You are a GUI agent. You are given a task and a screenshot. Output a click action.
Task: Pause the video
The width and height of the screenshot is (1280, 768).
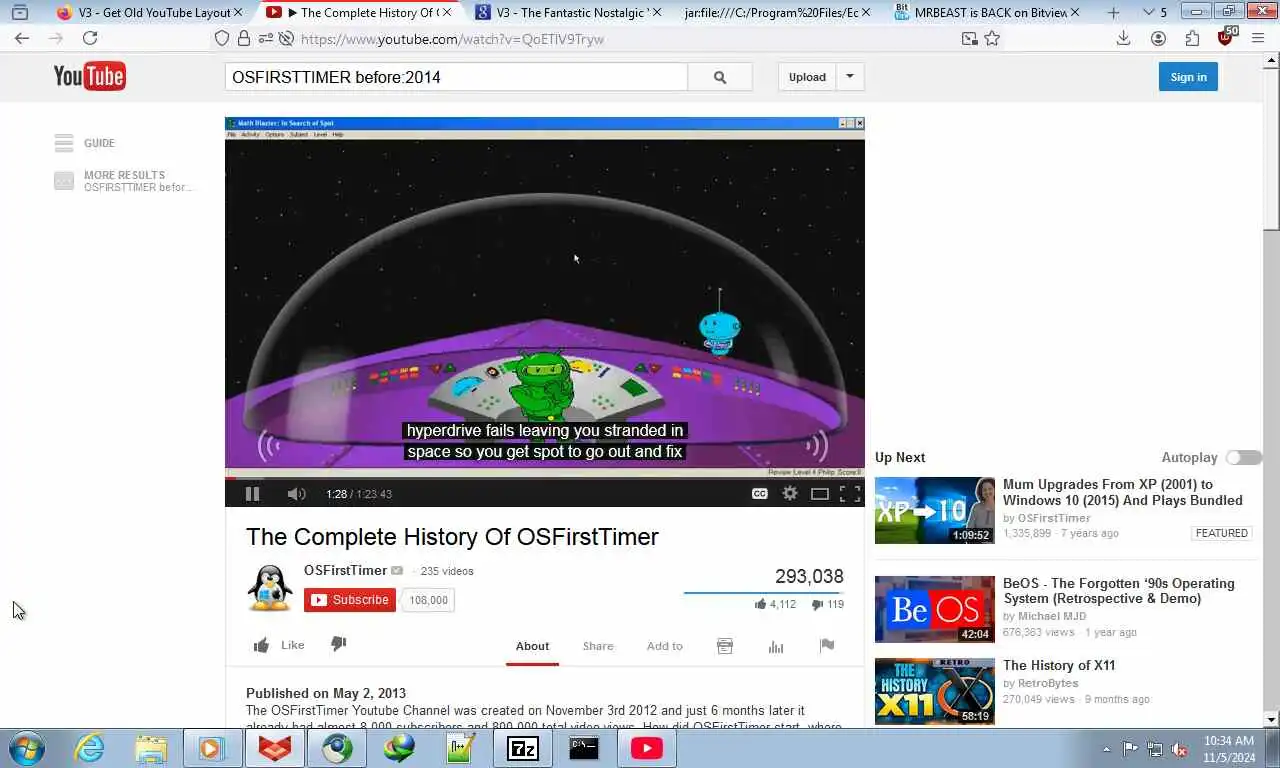point(252,493)
